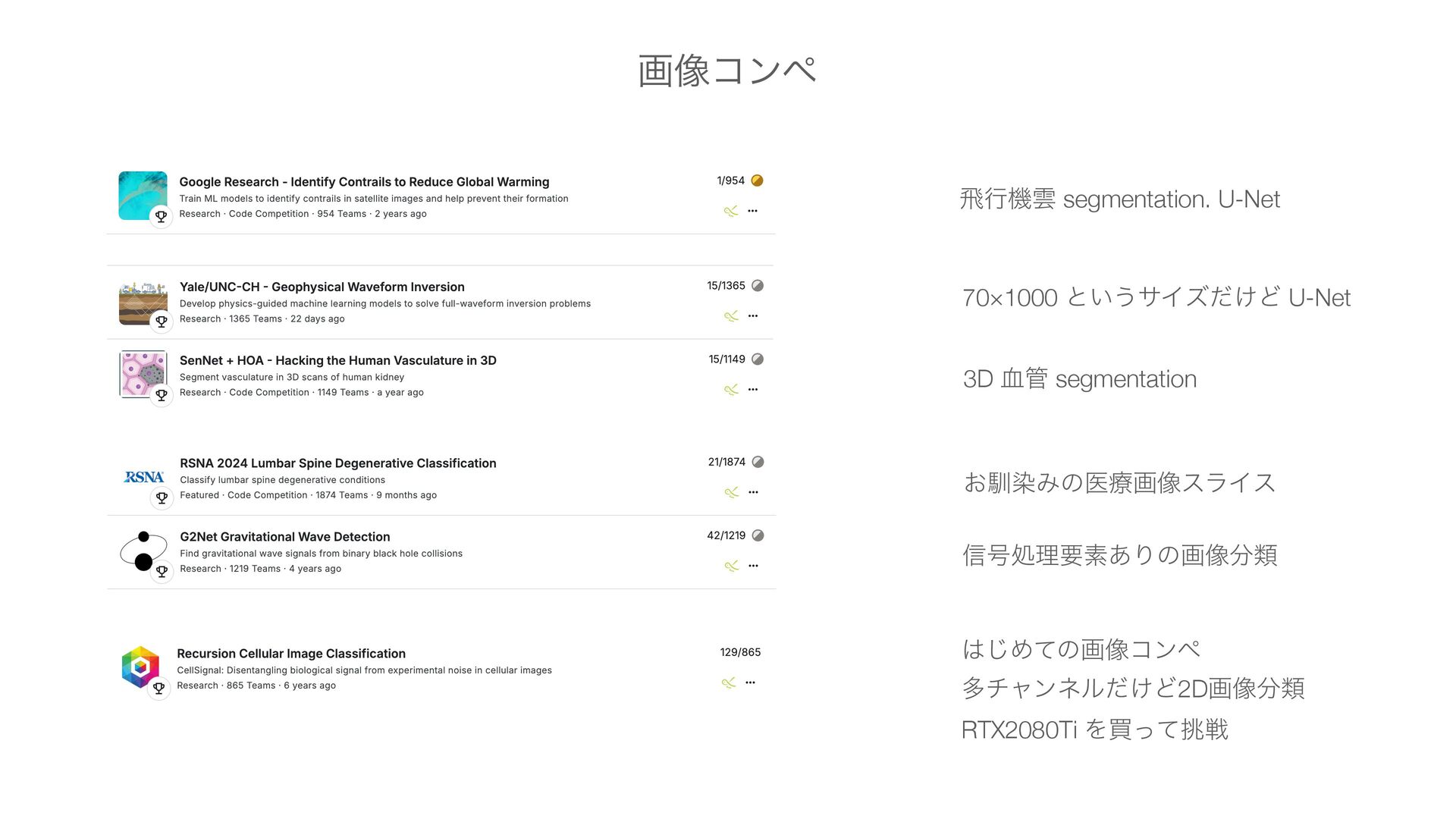Click note '多チャンネルだけど2D画像分類'
Screen dimensions: 1456x819
[1133, 688]
